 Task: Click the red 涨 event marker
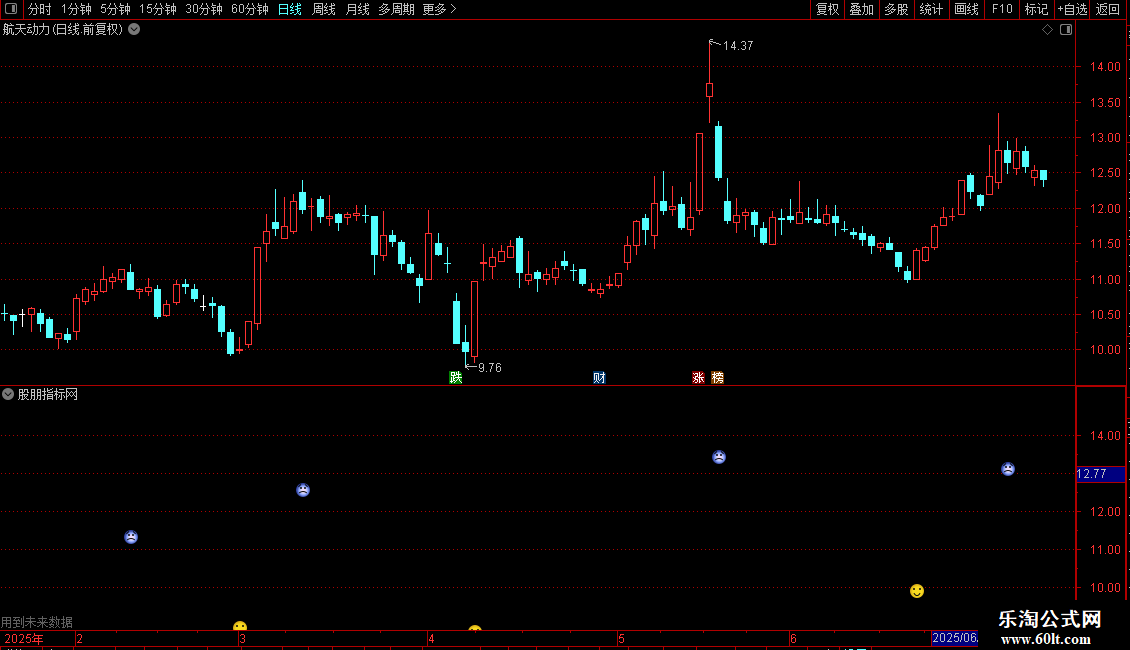(x=698, y=378)
